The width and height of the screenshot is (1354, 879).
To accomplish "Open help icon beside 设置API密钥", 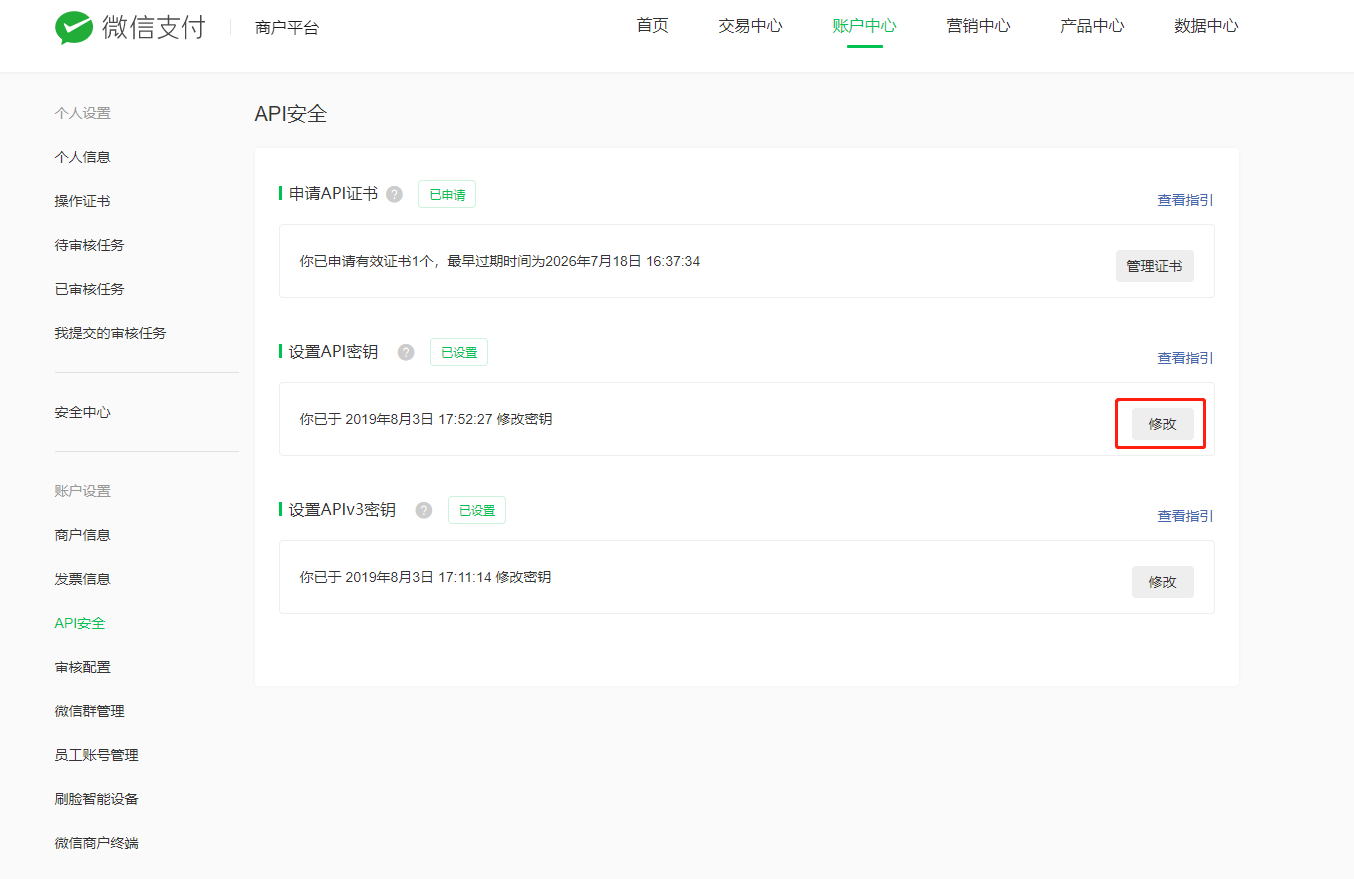I will click(406, 352).
